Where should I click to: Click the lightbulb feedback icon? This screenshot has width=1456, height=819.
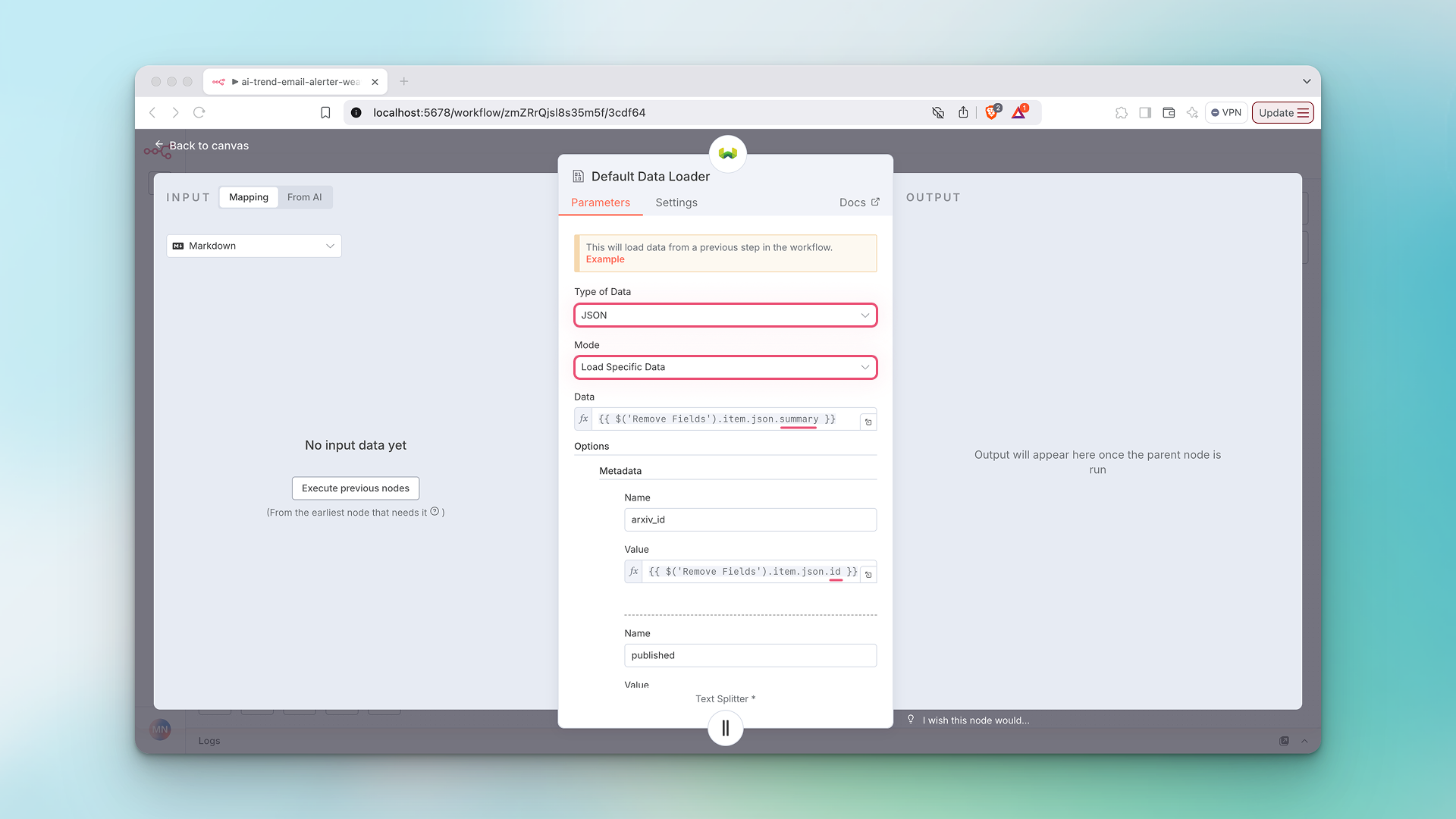tap(911, 720)
